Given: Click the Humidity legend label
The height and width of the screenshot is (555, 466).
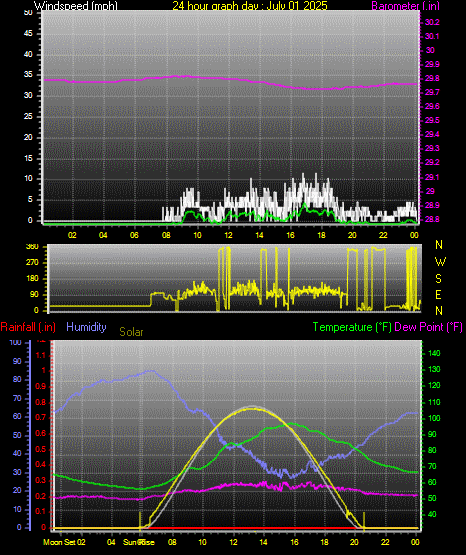Looking at the screenshot, I should 86,327.
